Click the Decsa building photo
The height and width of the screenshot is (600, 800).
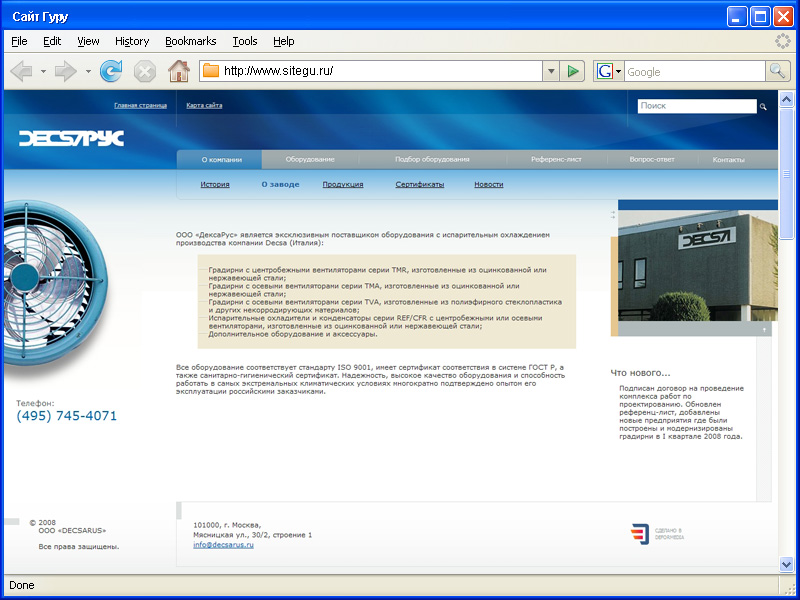point(698,265)
